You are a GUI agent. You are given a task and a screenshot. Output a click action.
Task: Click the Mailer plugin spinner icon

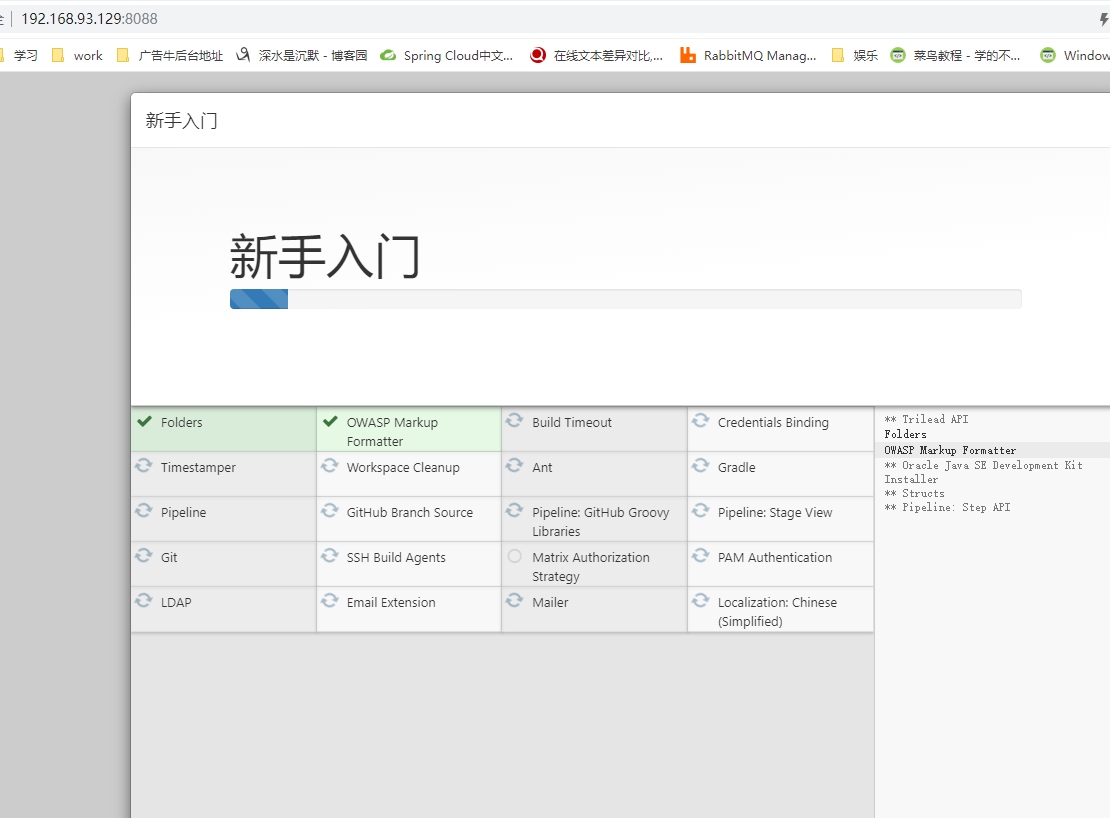(514, 600)
